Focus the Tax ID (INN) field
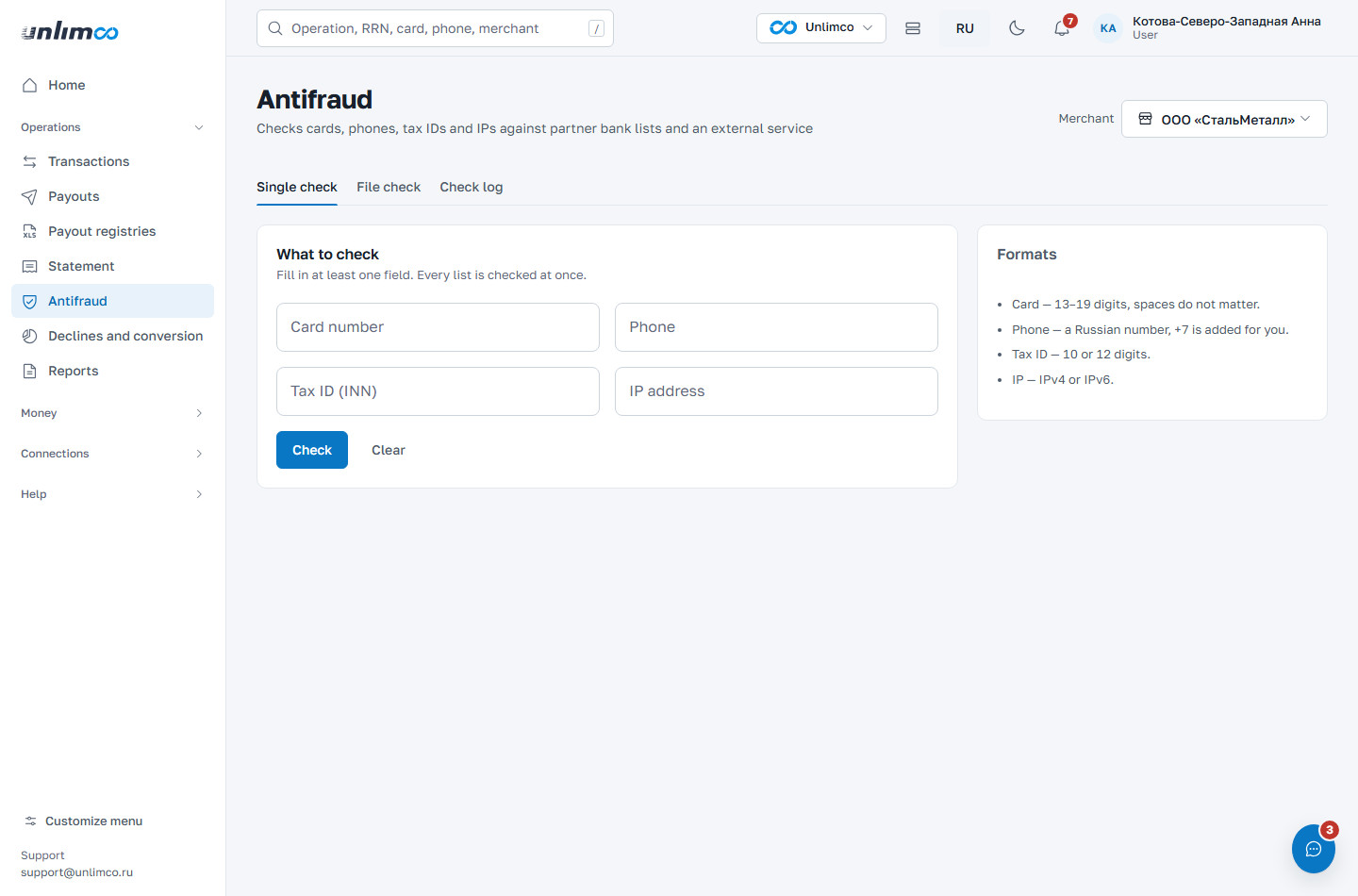 point(438,391)
